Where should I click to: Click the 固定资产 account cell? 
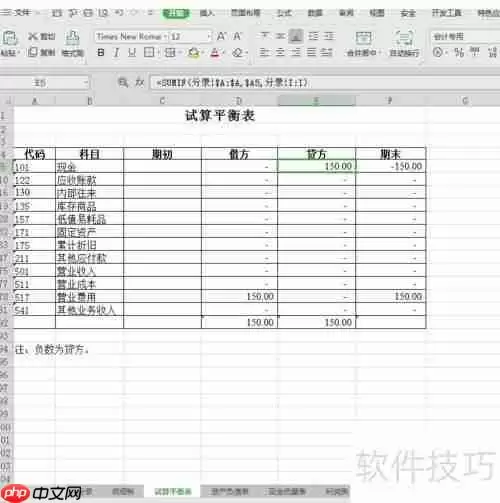89,232
